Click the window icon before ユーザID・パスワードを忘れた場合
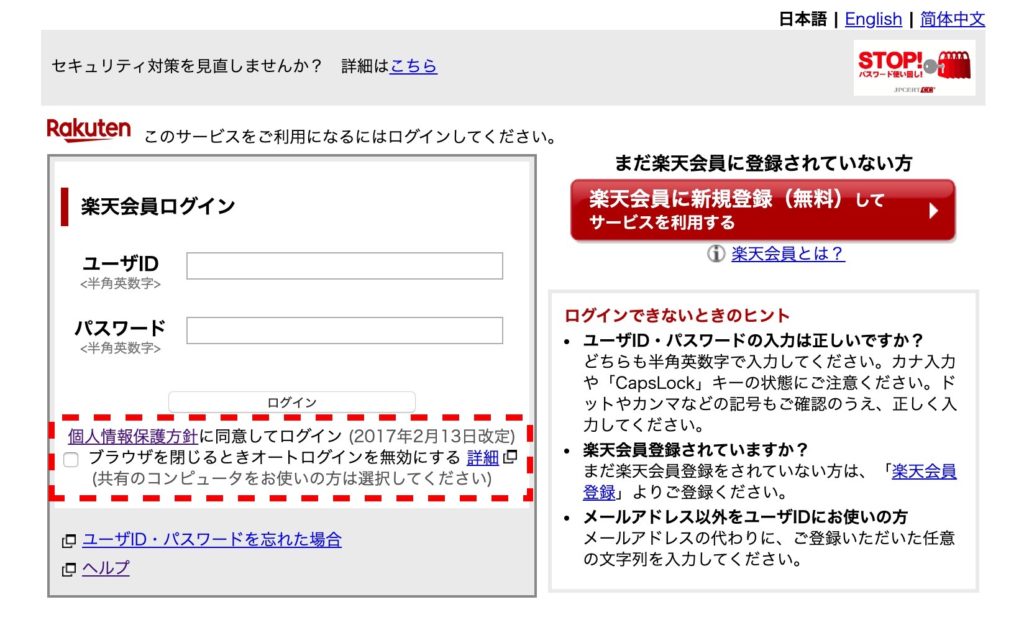1024x625 pixels. click(69, 541)
